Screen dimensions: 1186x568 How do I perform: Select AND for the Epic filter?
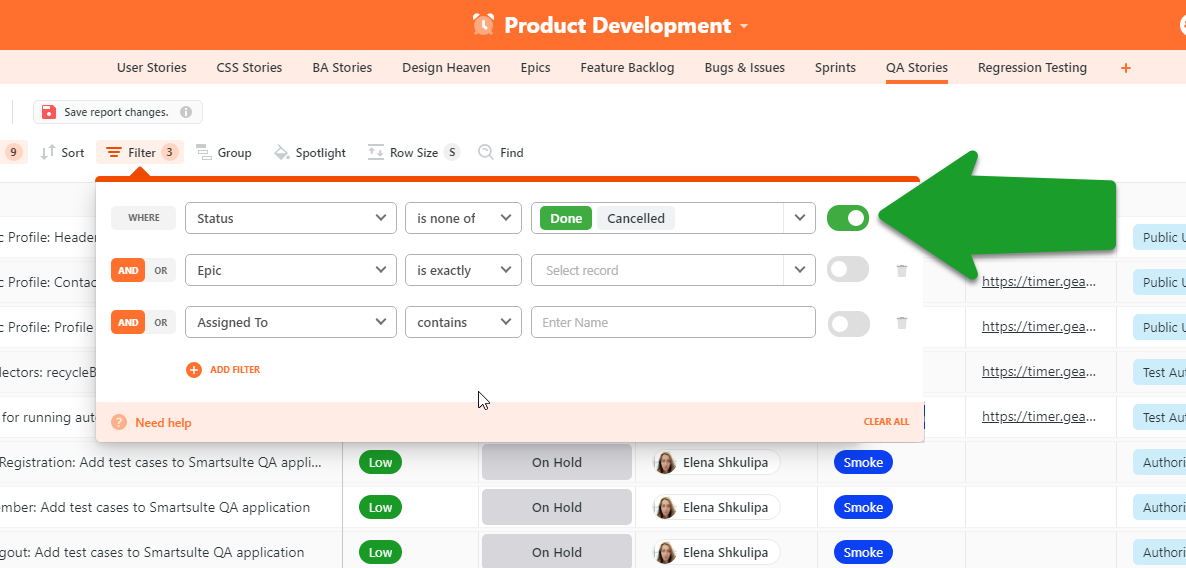128,270
